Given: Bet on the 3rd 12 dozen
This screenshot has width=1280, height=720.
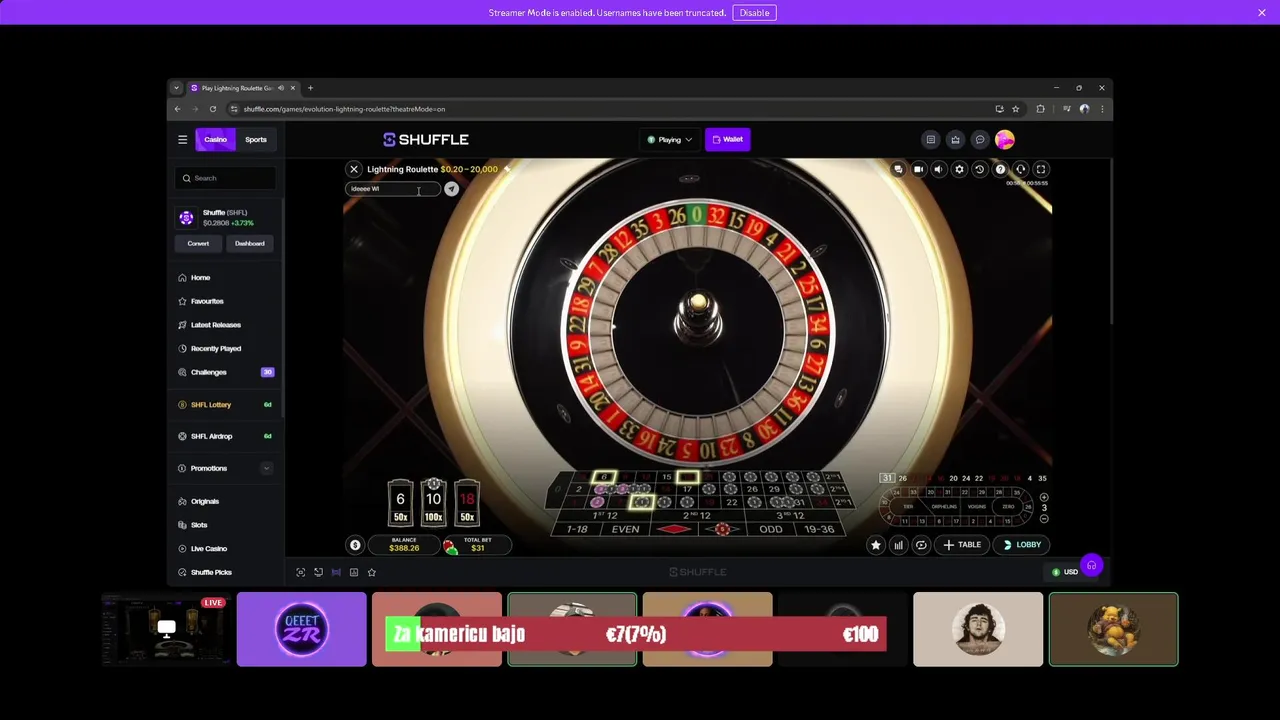Looking at the screenshot, I should click(x=792, y=516).
